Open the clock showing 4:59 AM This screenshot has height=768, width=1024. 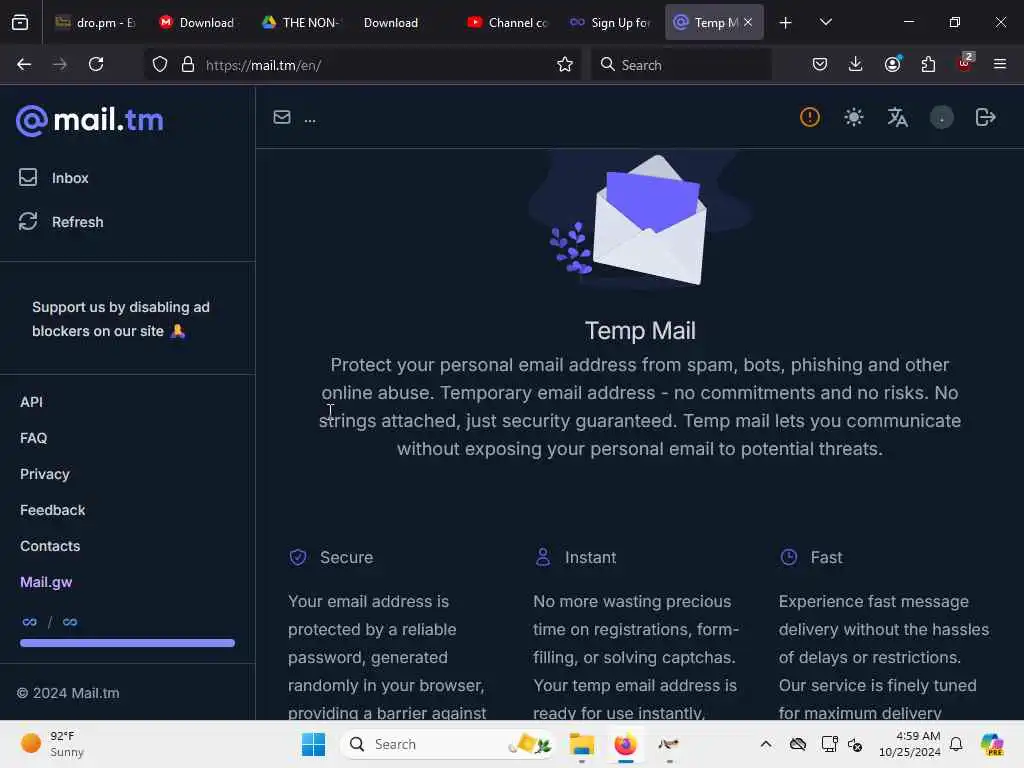(x=909, y=744)
